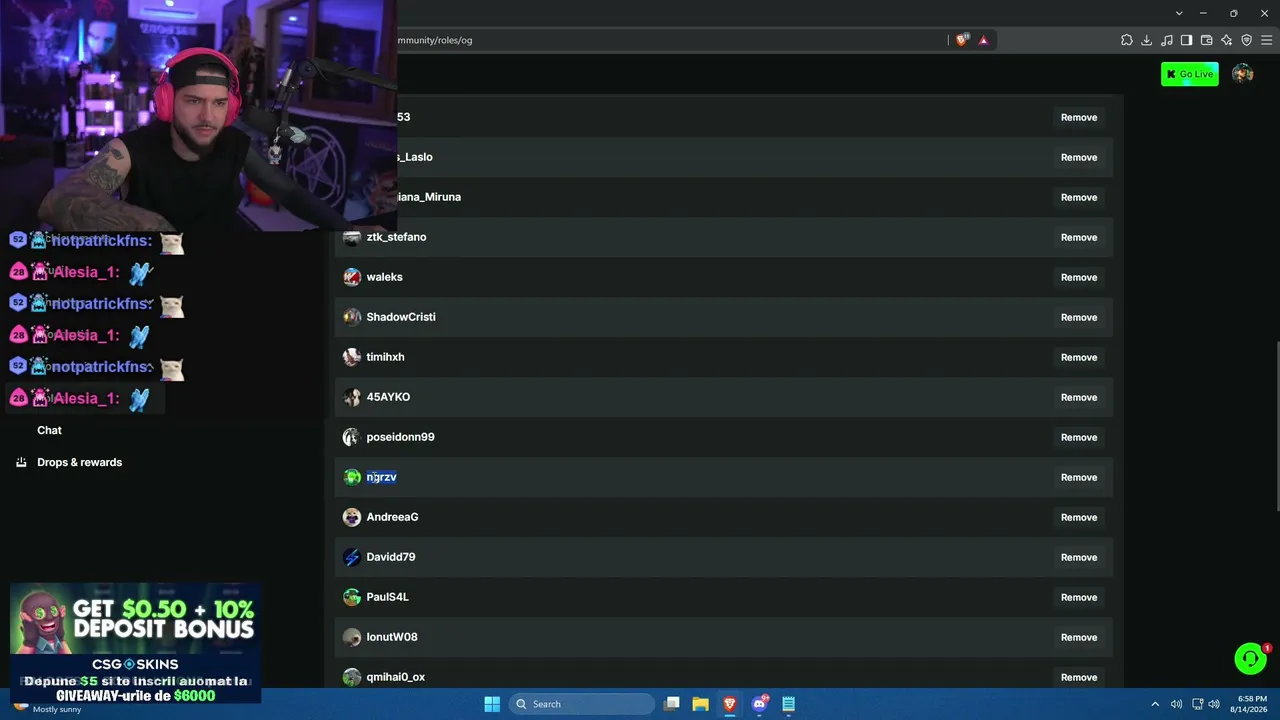Open Brave Shields icon in address bar
Image resolution: width=1280 pixels, height=720 pixels.
point(962,40)
